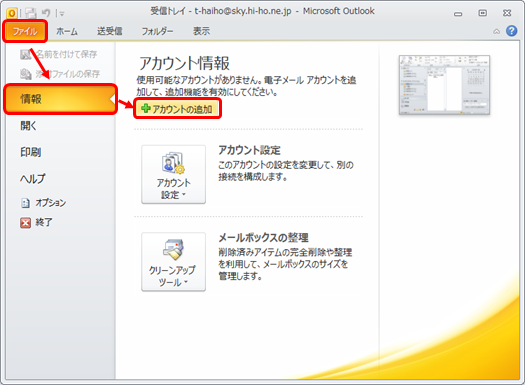Click the Outlook preview thumbnail

444,85
